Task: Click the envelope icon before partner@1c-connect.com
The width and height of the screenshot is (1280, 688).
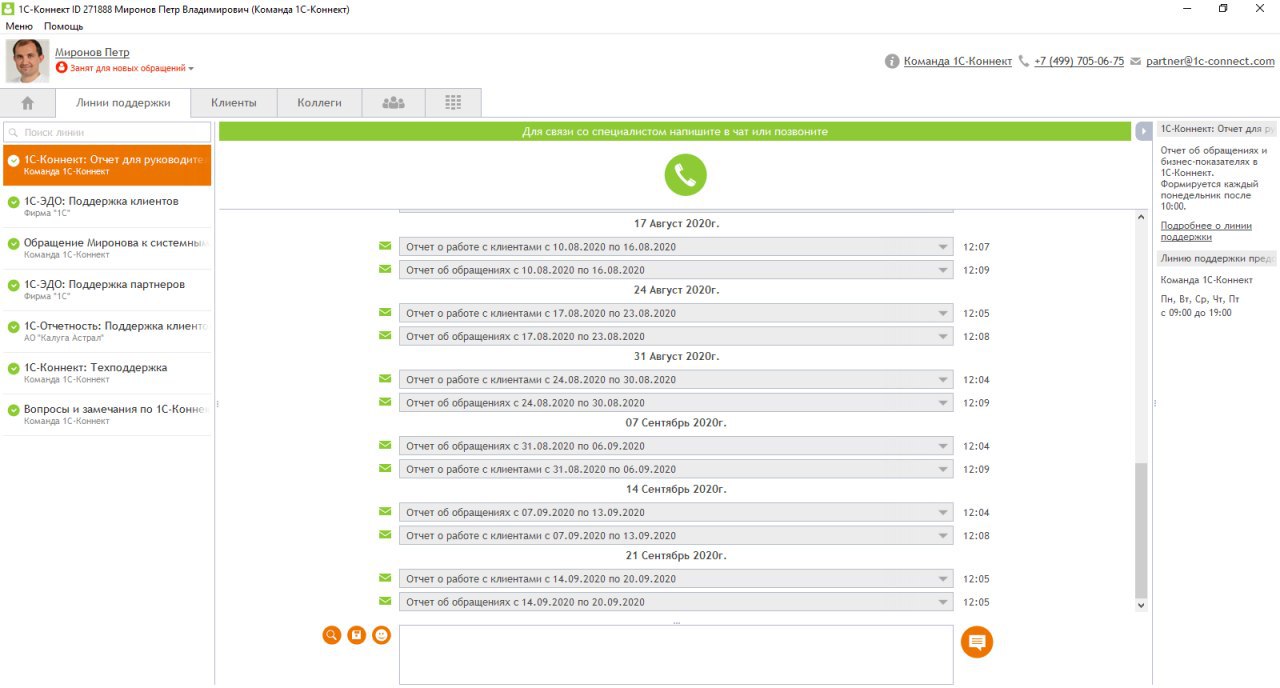Action: pos(1136,61)
